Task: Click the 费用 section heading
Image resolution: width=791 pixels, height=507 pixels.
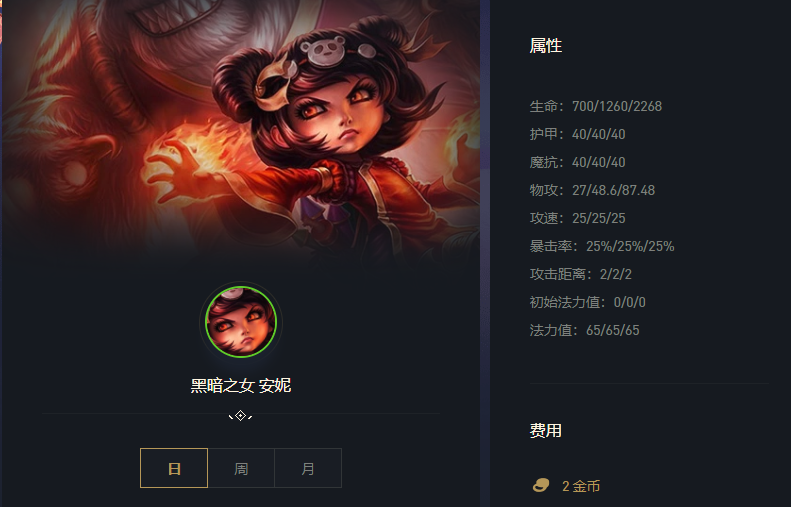Action: click(x=546, y=430)
